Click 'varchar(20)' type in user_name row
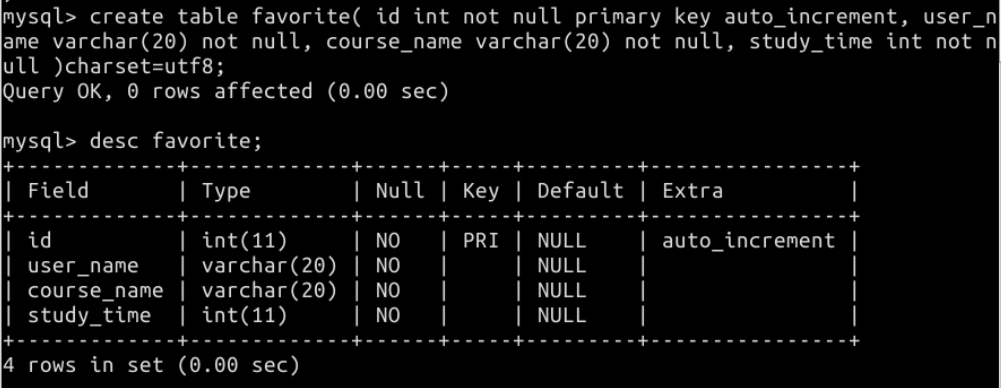The image size is (1001, 388). tap(269, 265)
